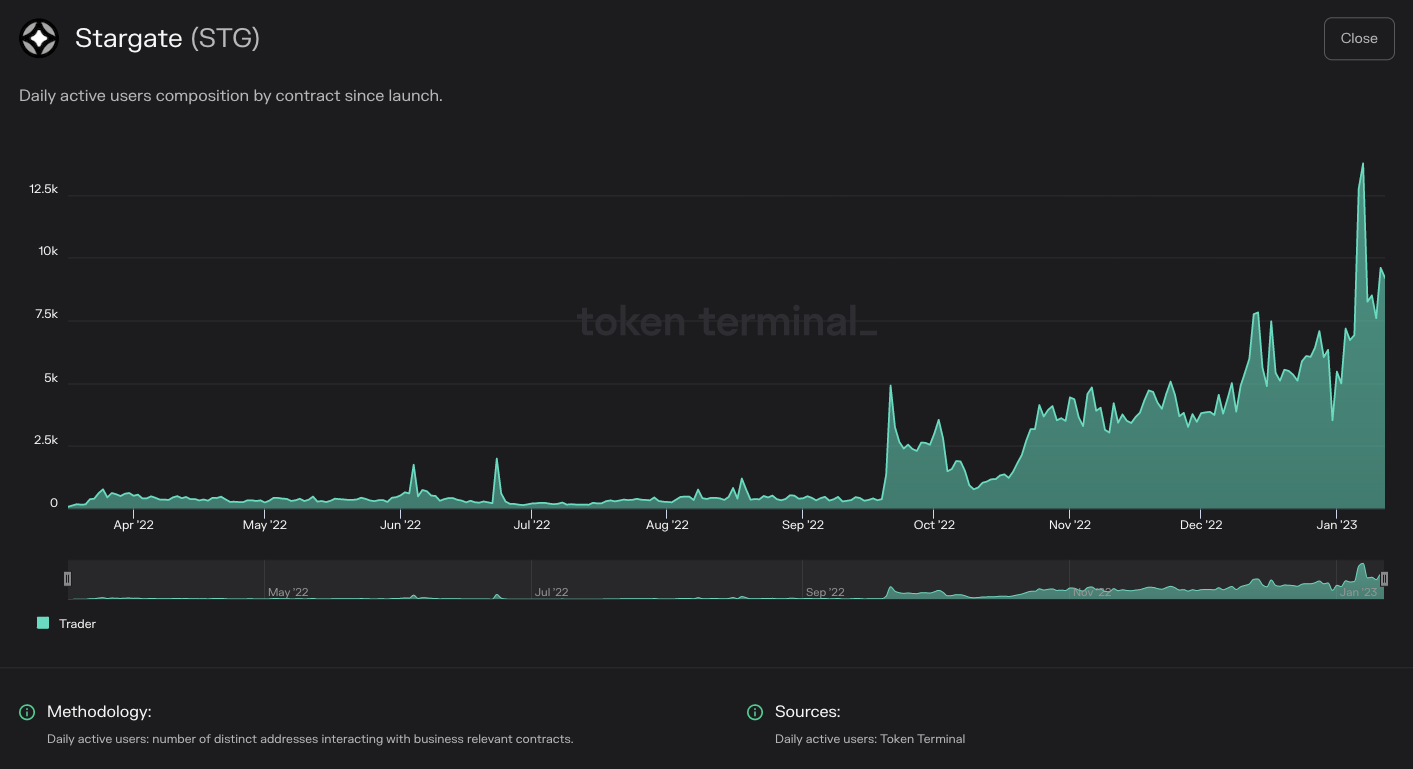Click the Stargate (STG) title text
This screenshot has width=1413, height=769.
pos(166,38)
